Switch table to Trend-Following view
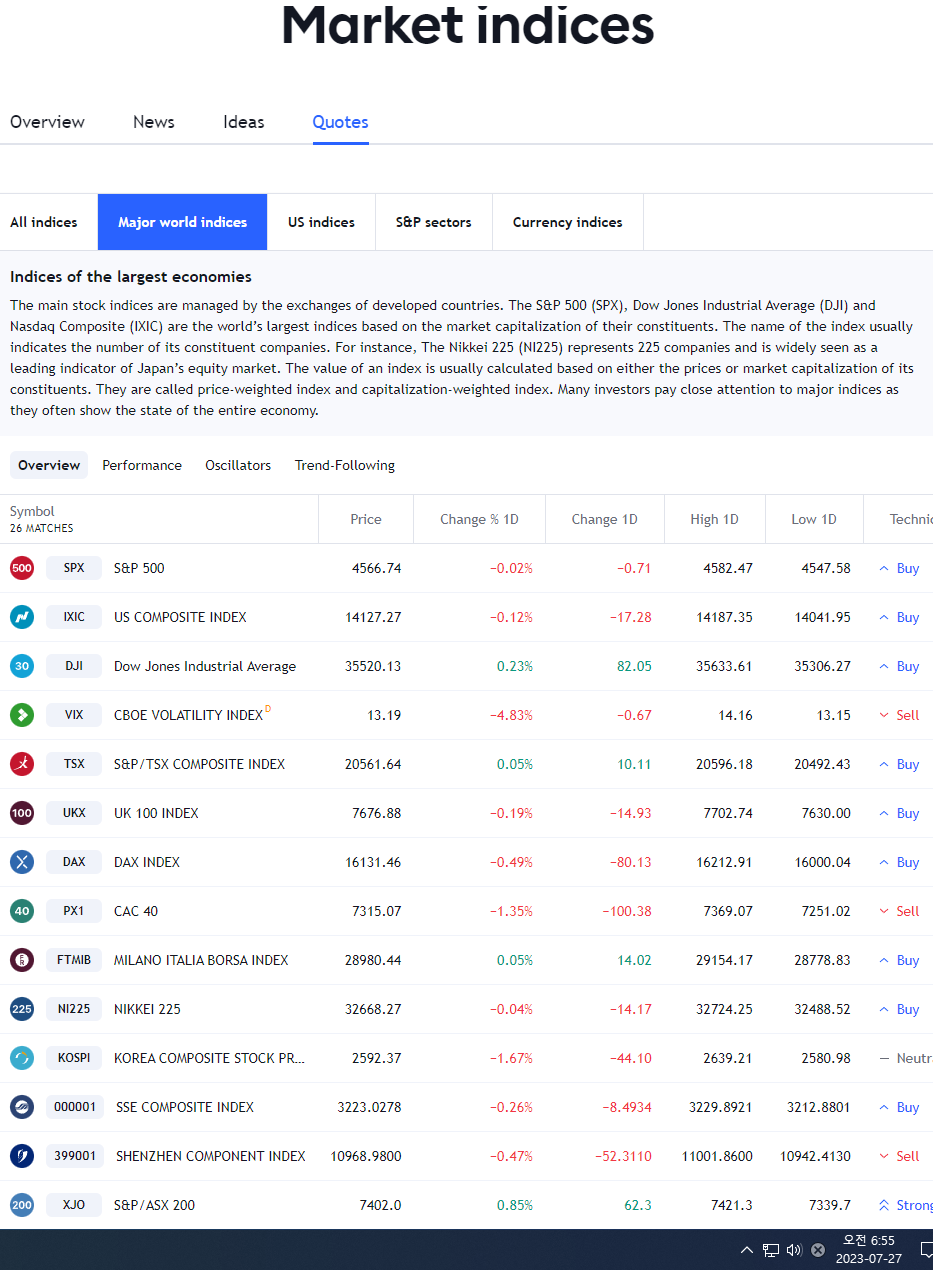 click(x=345, y=465)
